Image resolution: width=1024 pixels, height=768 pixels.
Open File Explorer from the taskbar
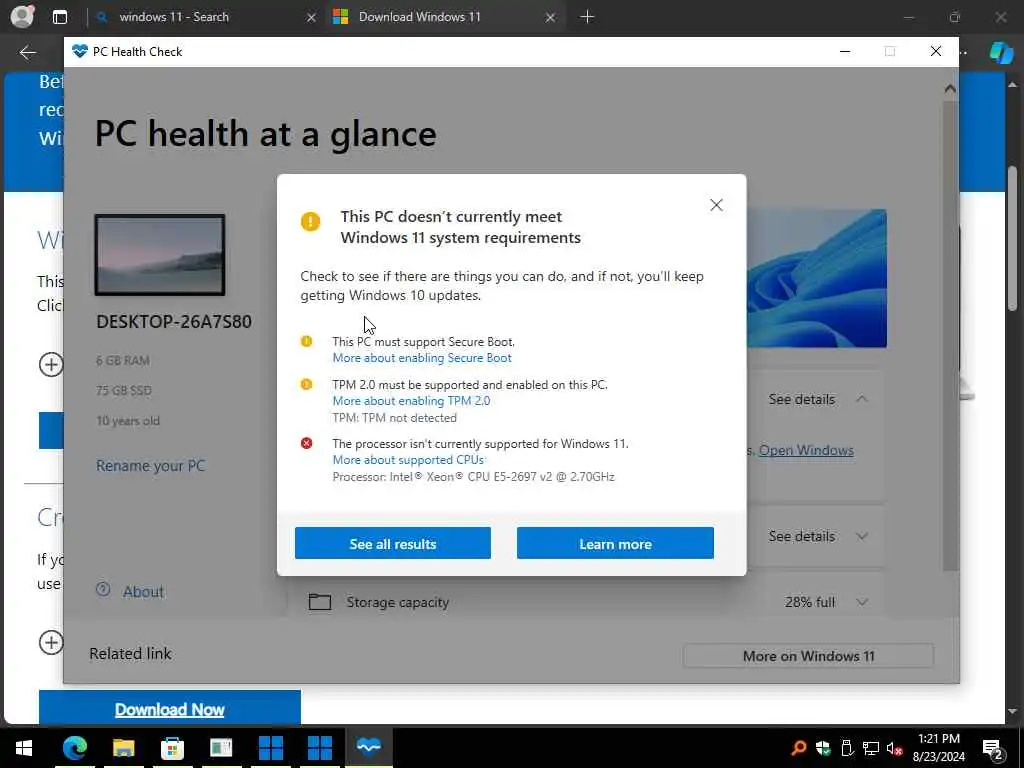(123, 747)
